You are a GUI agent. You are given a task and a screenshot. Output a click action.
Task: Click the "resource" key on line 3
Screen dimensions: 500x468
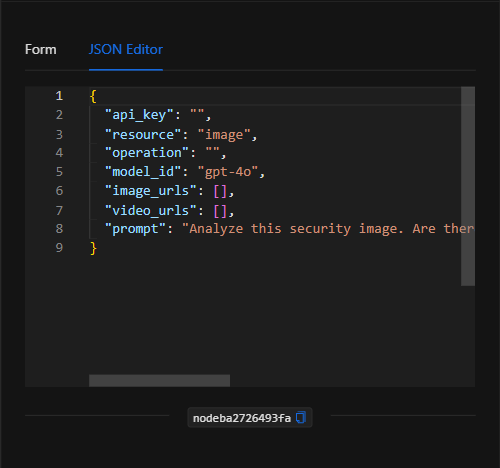point(143,135)
